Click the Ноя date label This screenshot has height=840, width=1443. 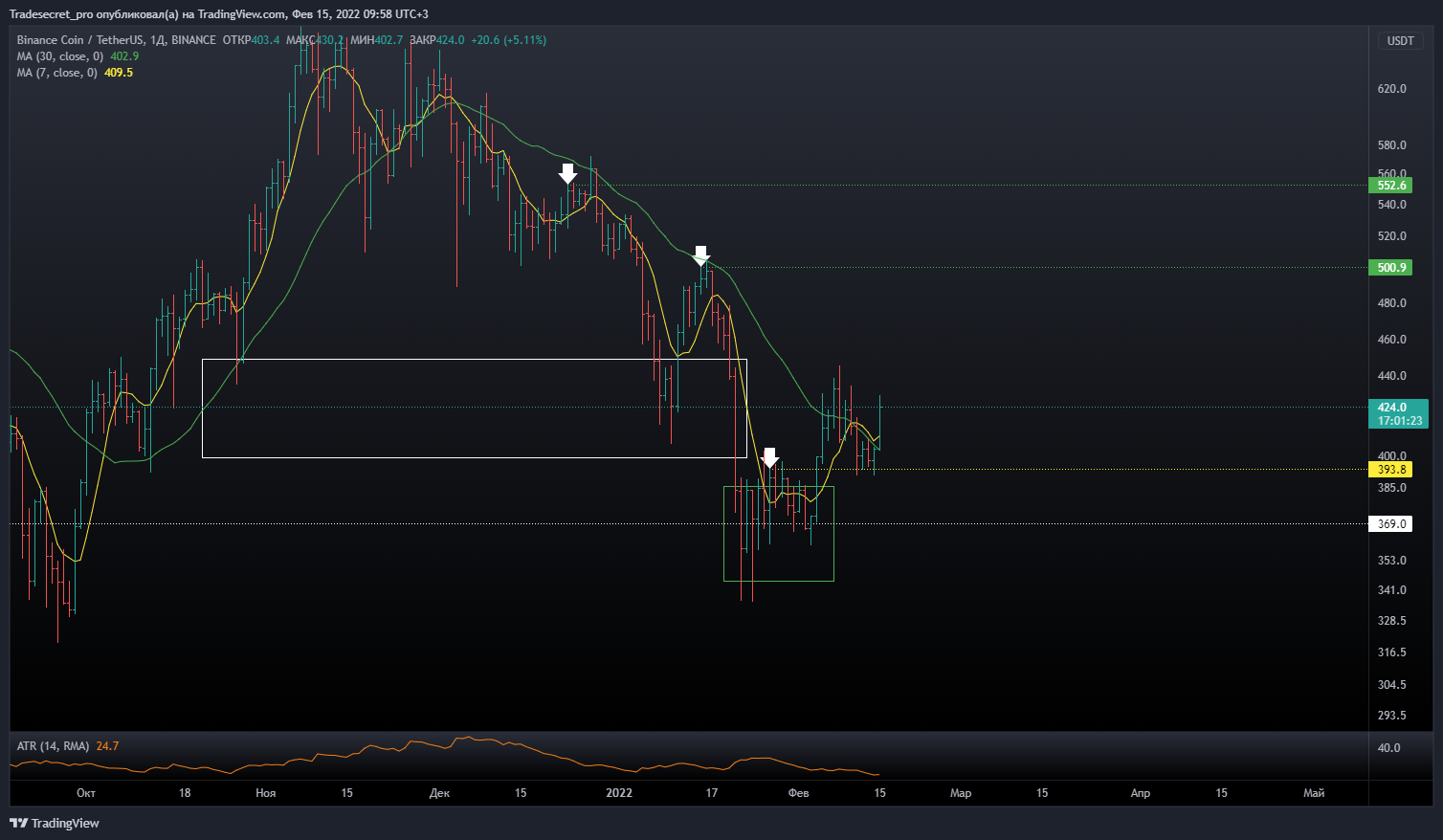[x=266, y=793]
